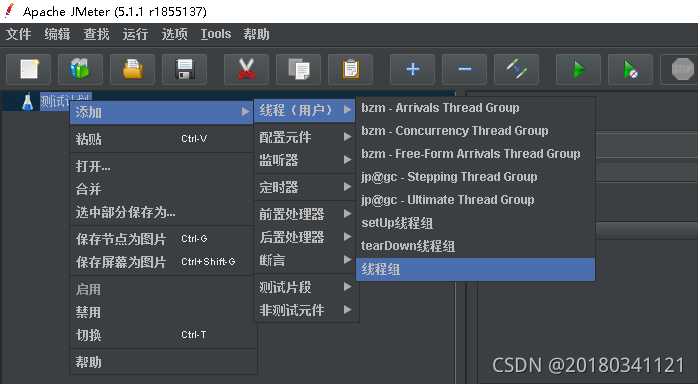Open the 帮助 menu in menu bar
Viewport: 698px width, 384px height.
(x=256, y=34)
